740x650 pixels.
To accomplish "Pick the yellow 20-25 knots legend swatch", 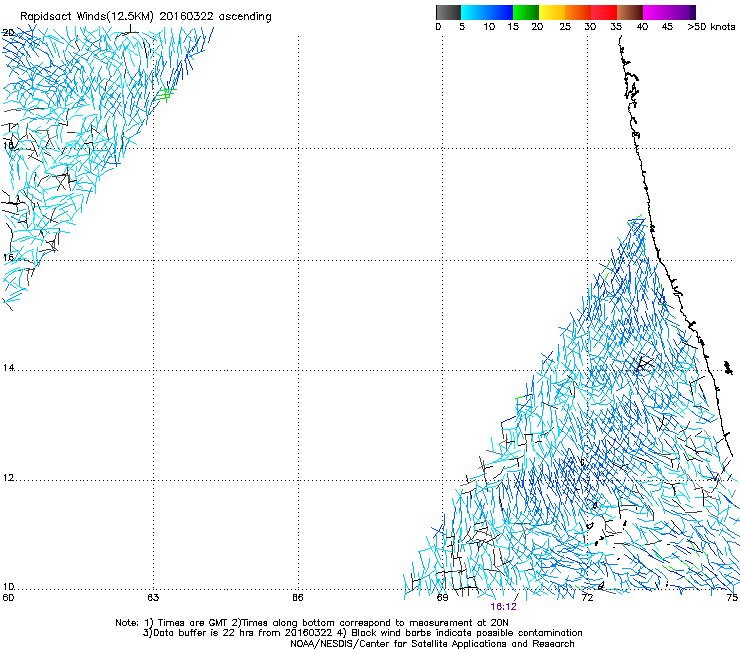I will 552,12.
